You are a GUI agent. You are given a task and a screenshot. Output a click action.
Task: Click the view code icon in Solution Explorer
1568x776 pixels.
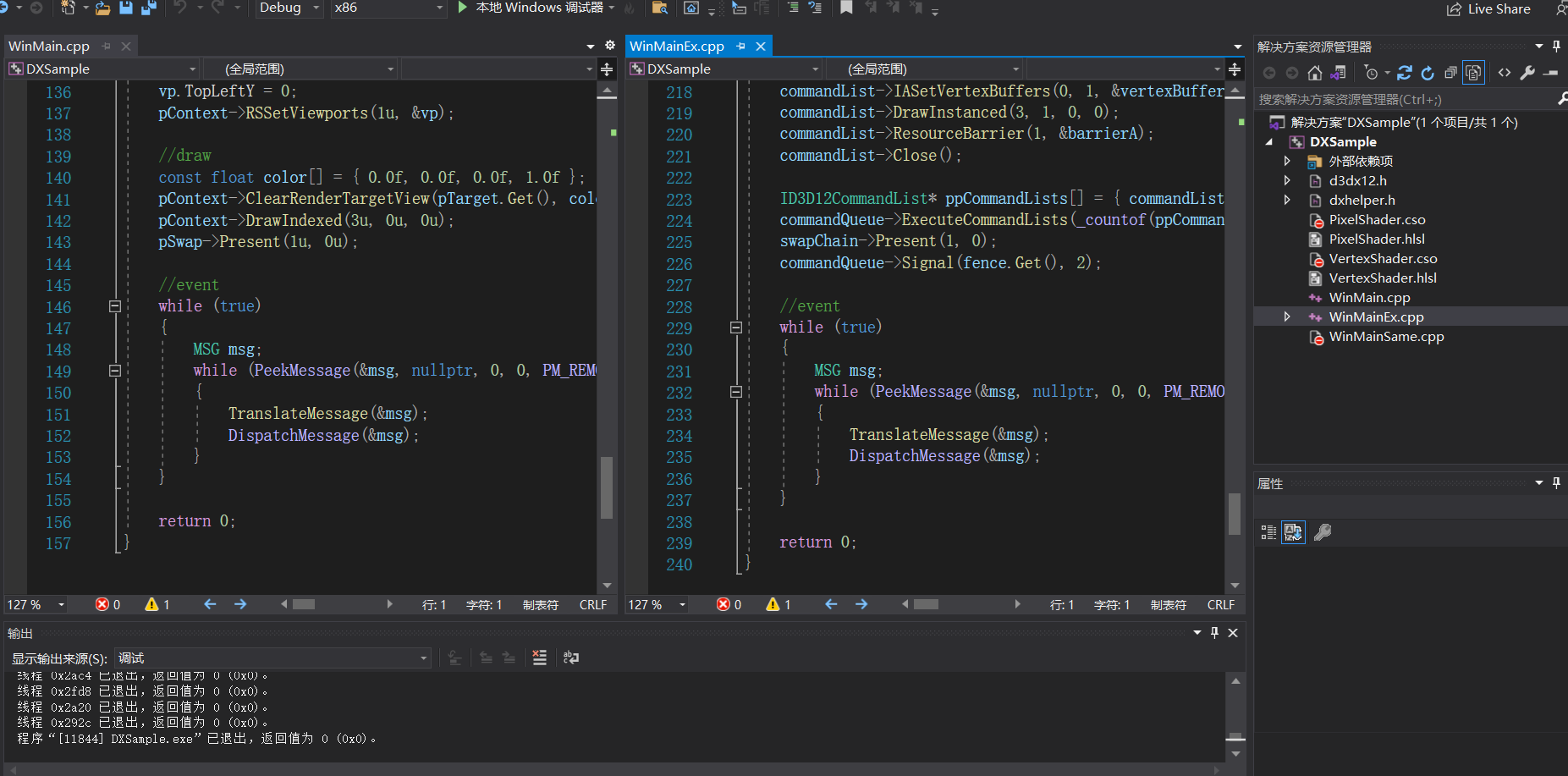pos(1505,73)
